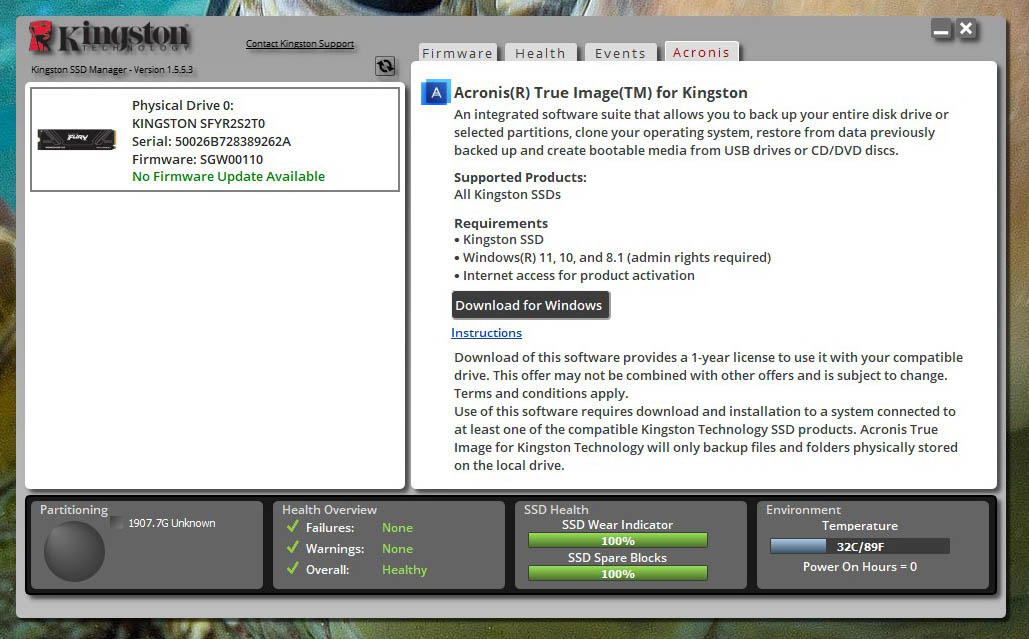Click the 'Firmware: SGW00110' text
Image resolution: width=1029 pixels, height=639 pixels.
click(198, 159)
